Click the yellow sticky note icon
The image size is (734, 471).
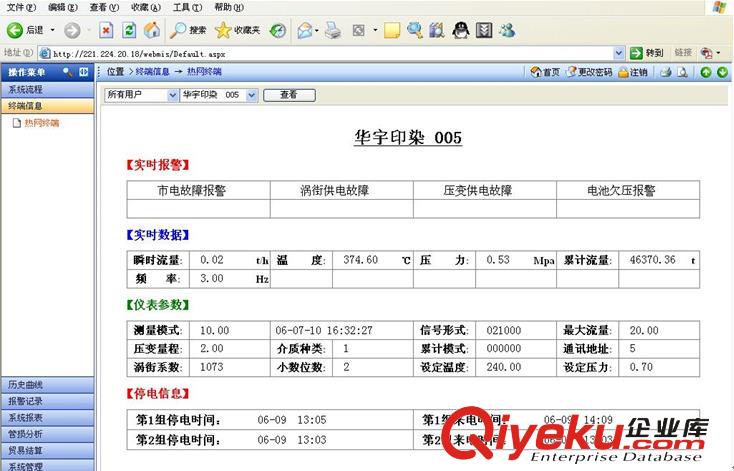point(392,30)
